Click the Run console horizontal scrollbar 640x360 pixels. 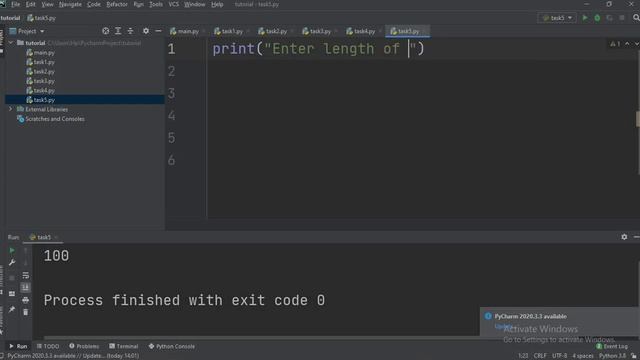(261, 338)
